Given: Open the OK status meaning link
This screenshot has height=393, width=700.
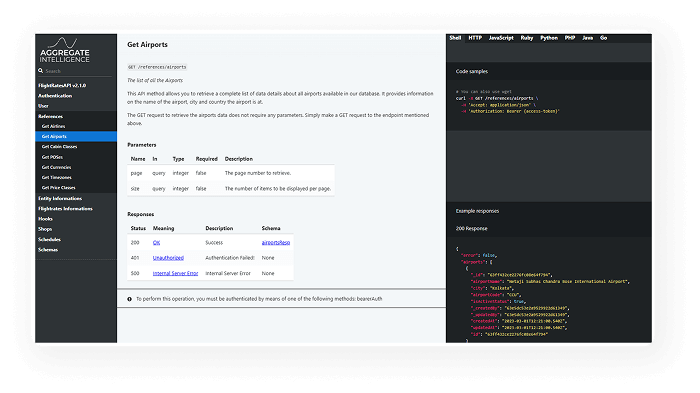Looking at the screenshot, I should 156,242.
